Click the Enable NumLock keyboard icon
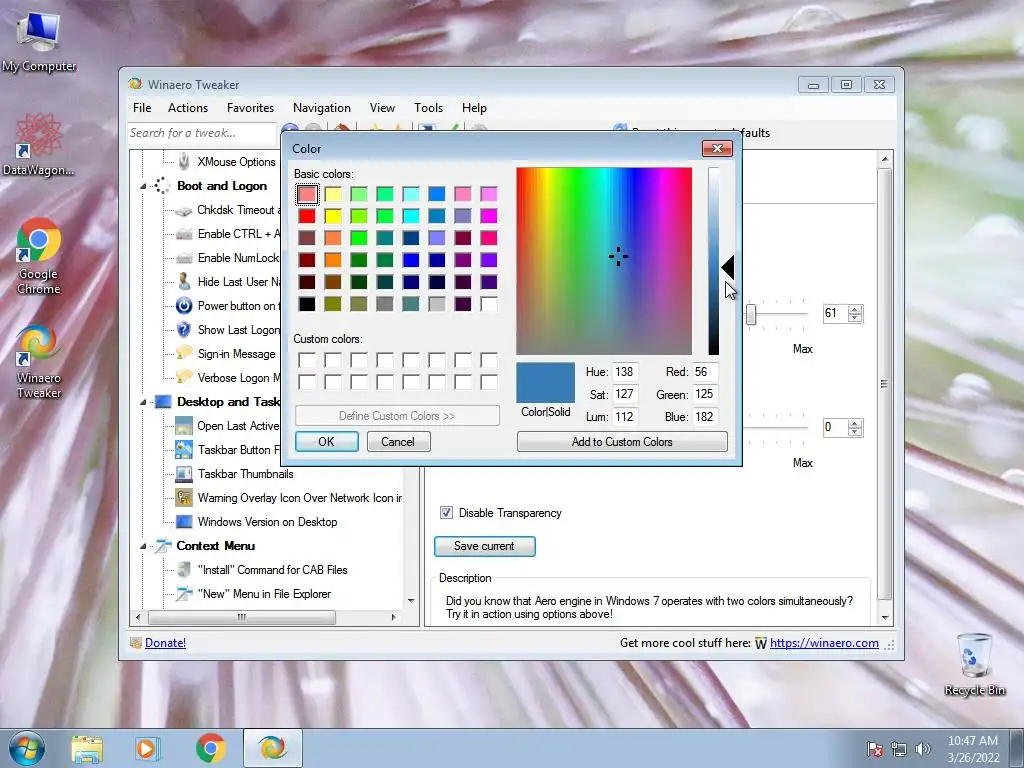This screenshot has height=768, width=1024. [184, 258]
